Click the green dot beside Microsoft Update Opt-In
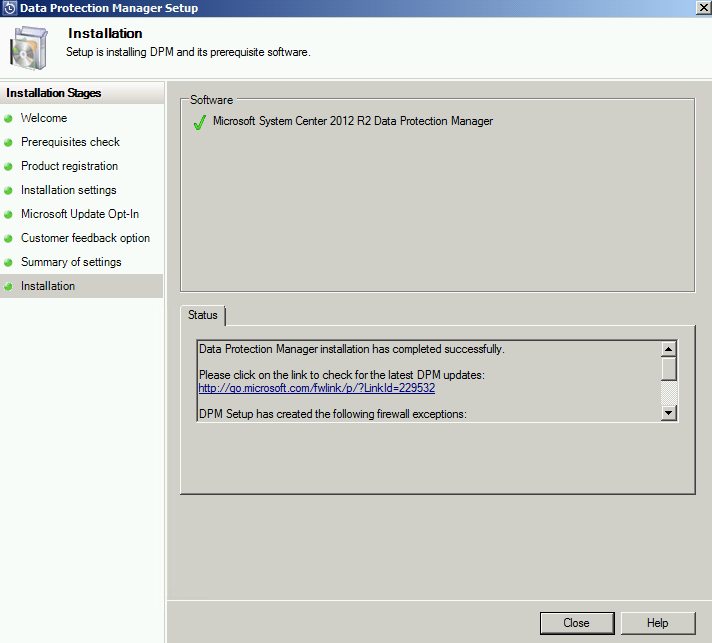Image resolution: width=712 pixels, height=643 pixels. 8,215
